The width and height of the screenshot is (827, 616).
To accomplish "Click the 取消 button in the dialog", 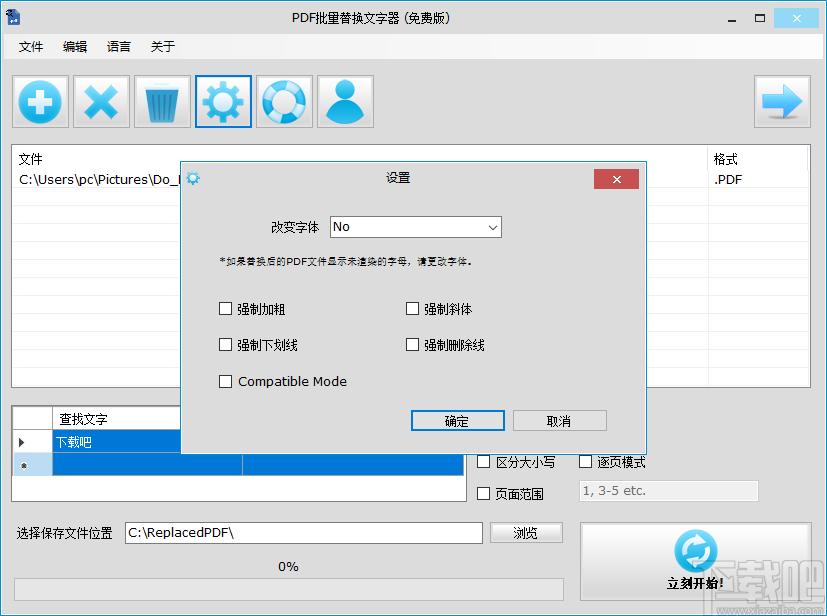I will pos(560,421).
